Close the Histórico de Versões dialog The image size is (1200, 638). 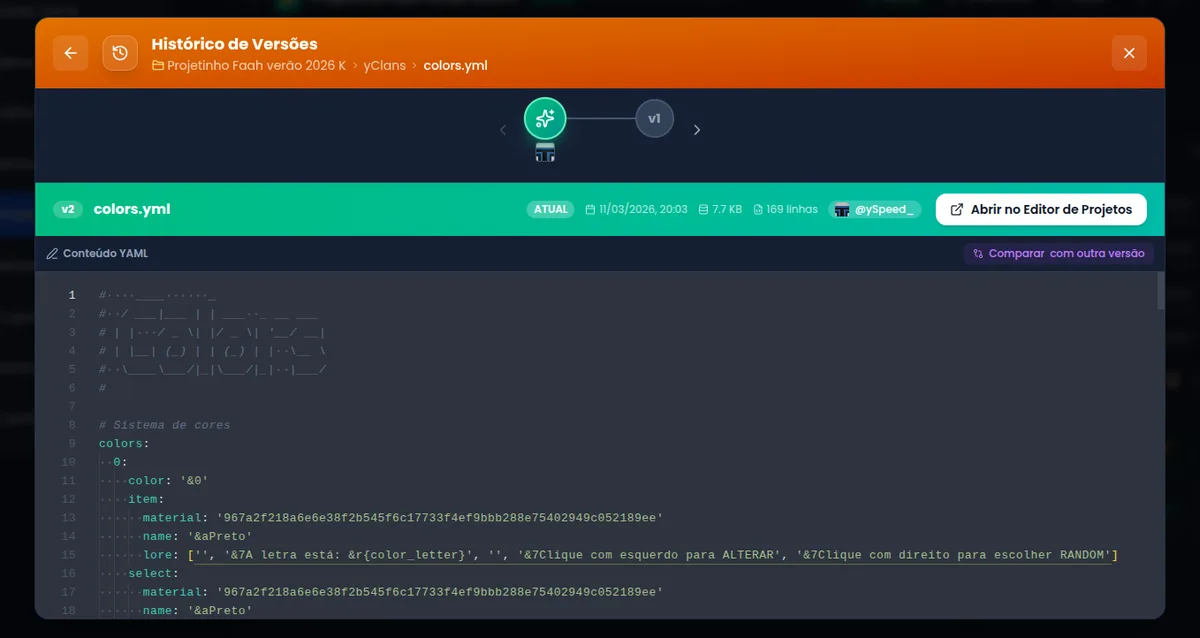pos(1129,53)
